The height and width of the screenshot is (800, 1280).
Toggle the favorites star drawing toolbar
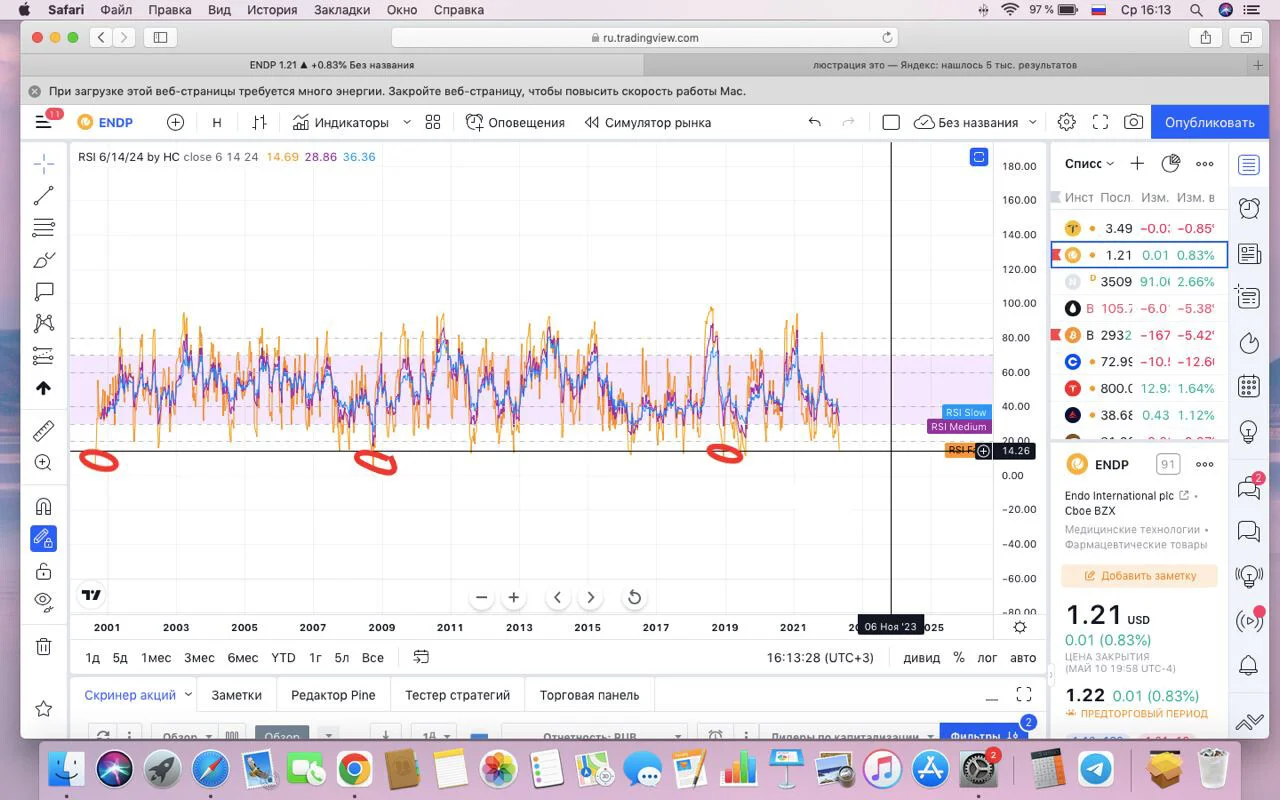pos(44,709)
